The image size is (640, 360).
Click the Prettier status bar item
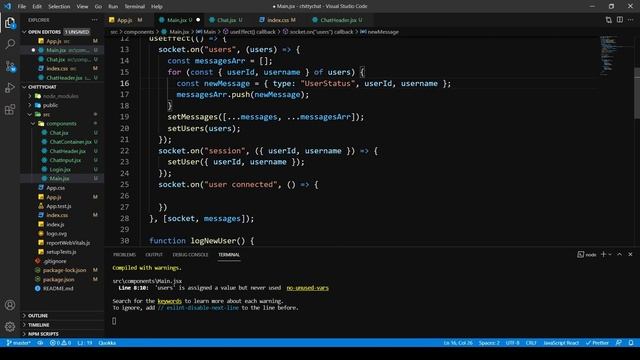pos(597,343)
